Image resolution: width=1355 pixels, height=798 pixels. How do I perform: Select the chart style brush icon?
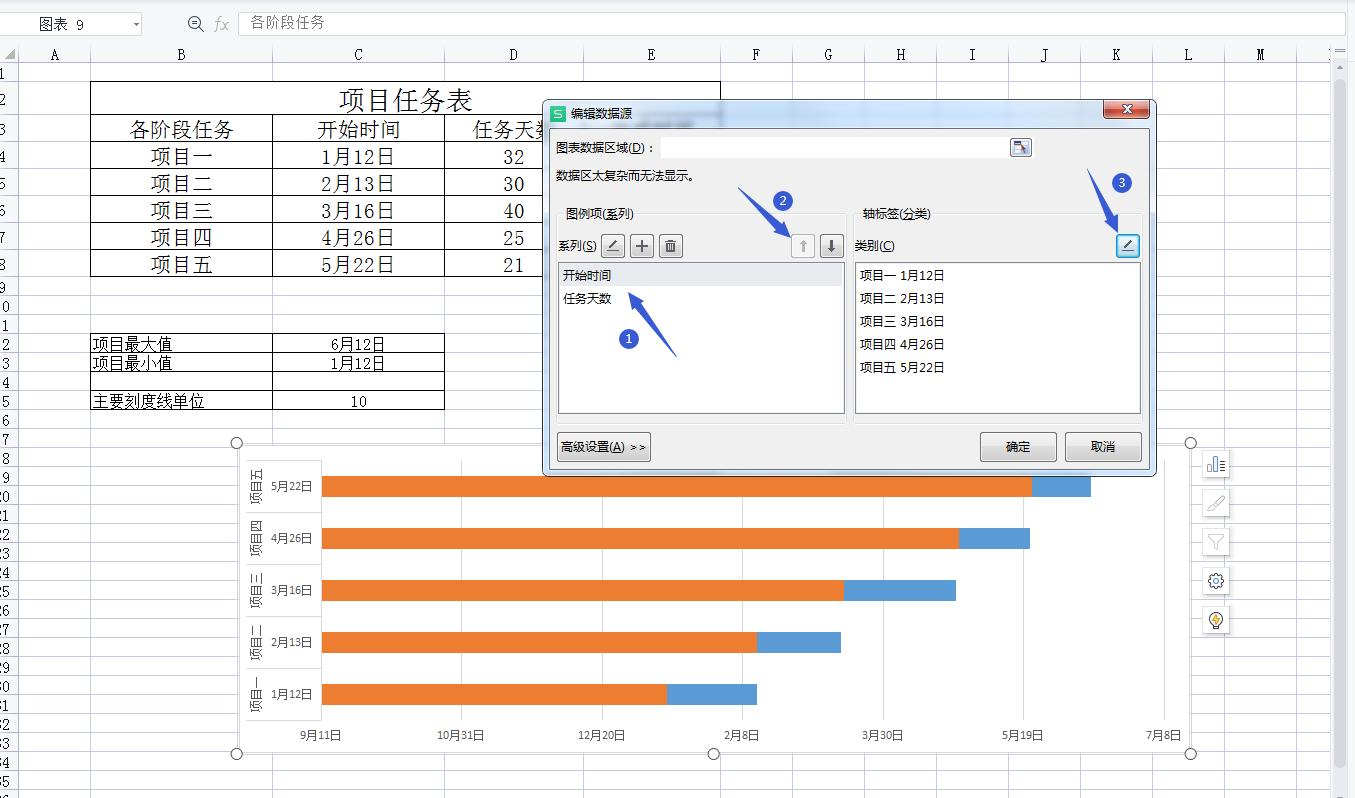pyautogui.click(x=1215, y=503)
